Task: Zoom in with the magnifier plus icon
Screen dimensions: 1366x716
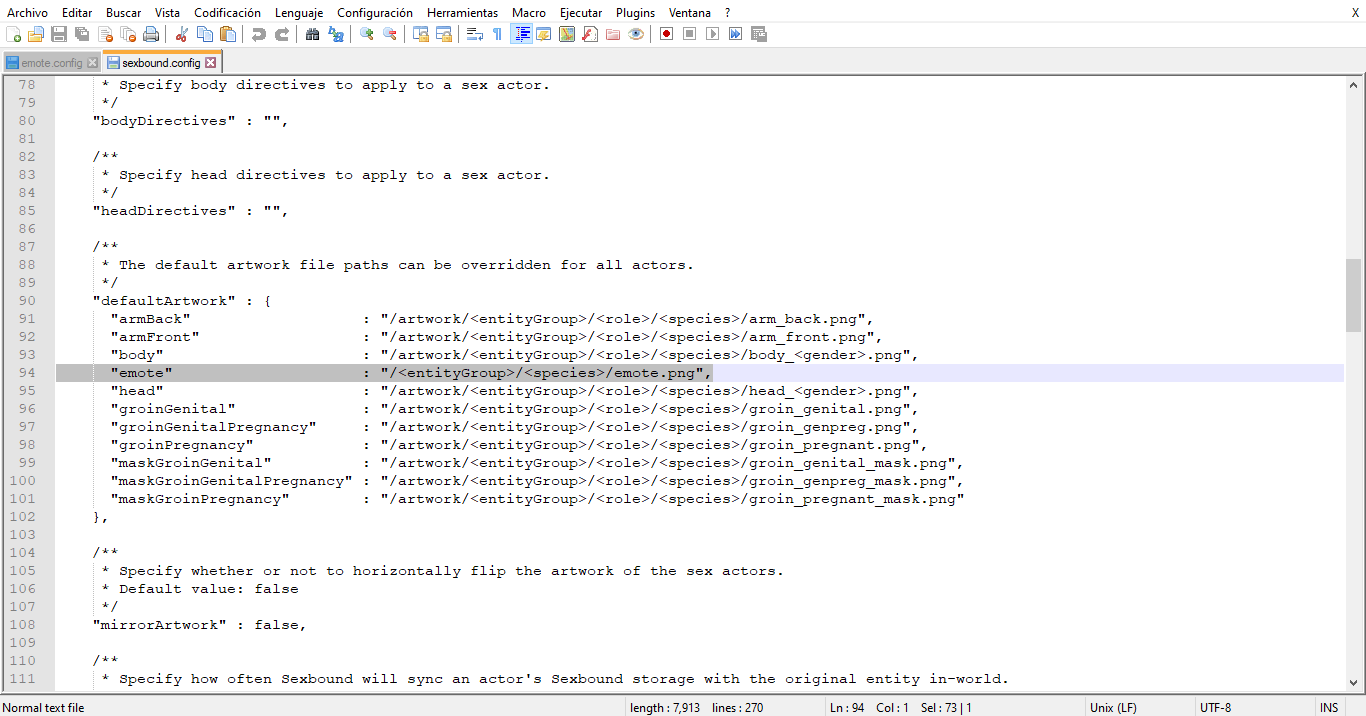Action: click(x=367, y=34)
